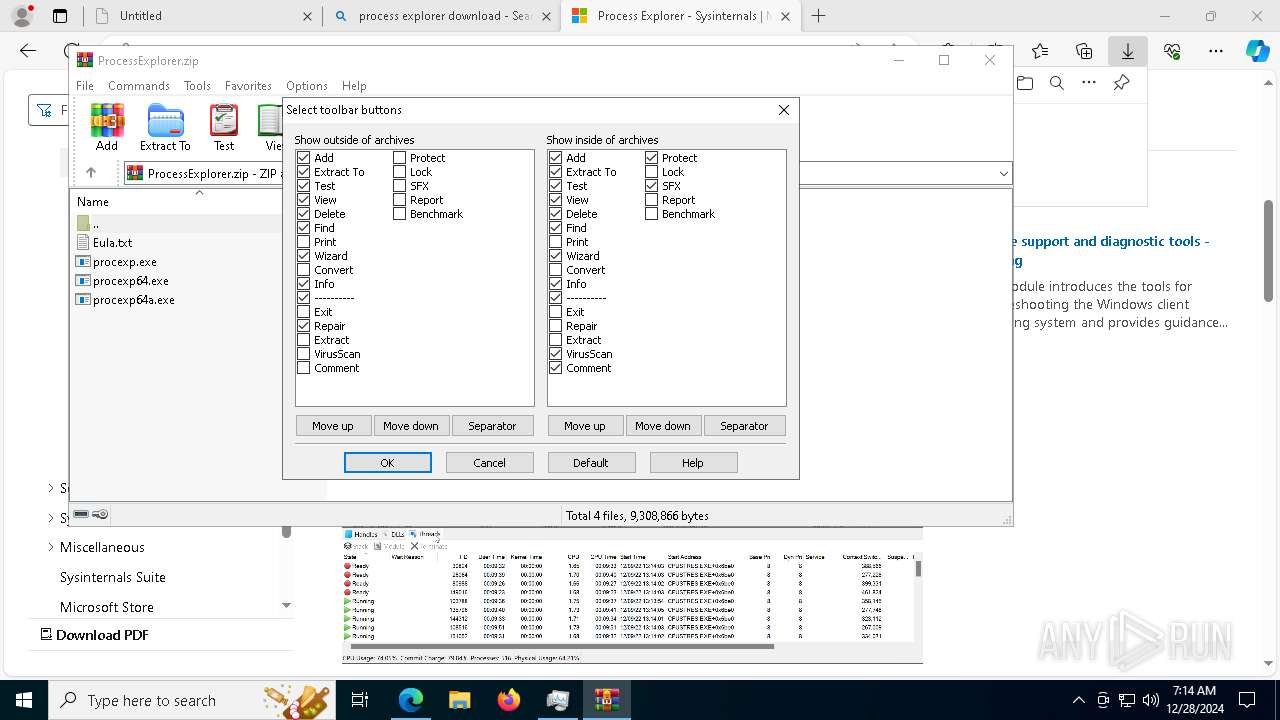
Task: Launch Microsoft Edge from taskbar
Action: [411, 700]
